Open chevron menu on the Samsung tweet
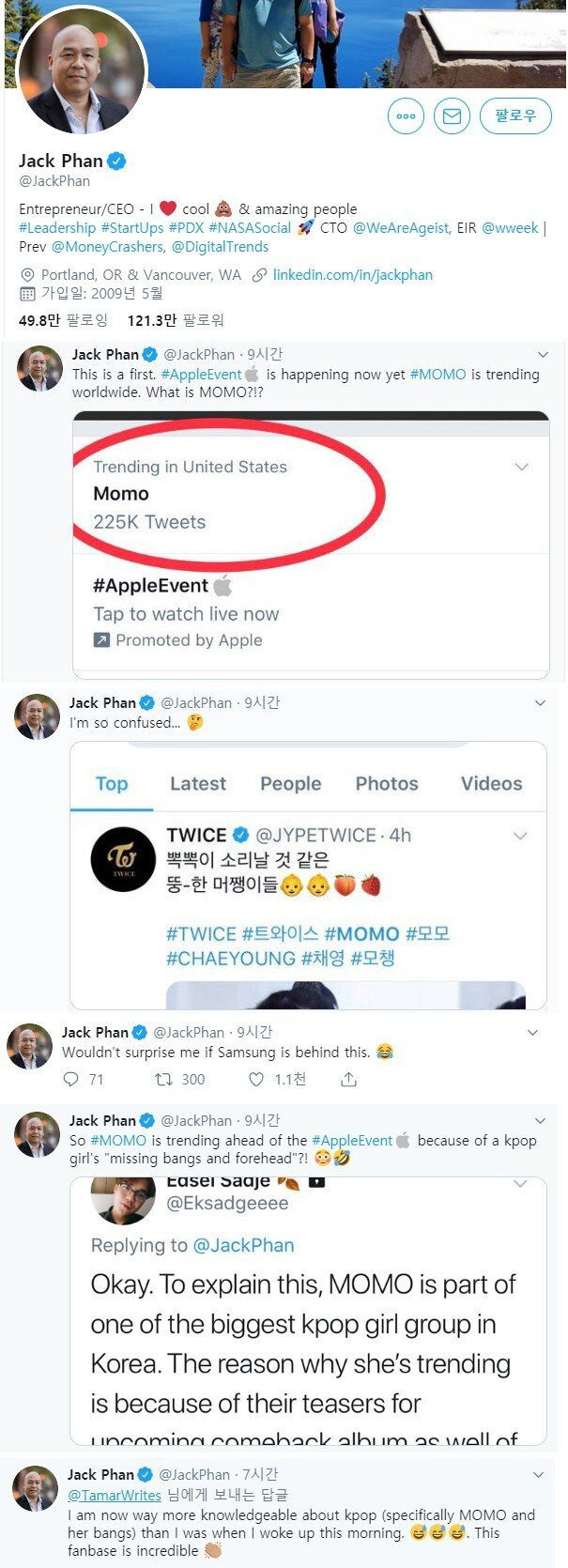 [533, 1033]
